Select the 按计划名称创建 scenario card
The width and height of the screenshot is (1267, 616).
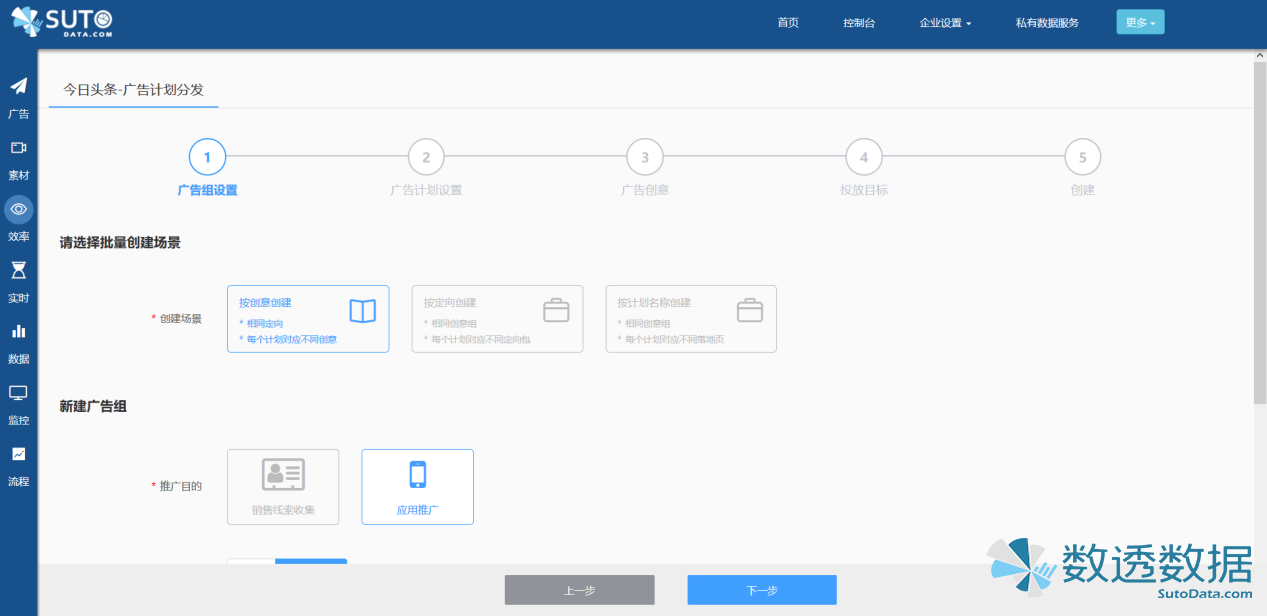690,318
